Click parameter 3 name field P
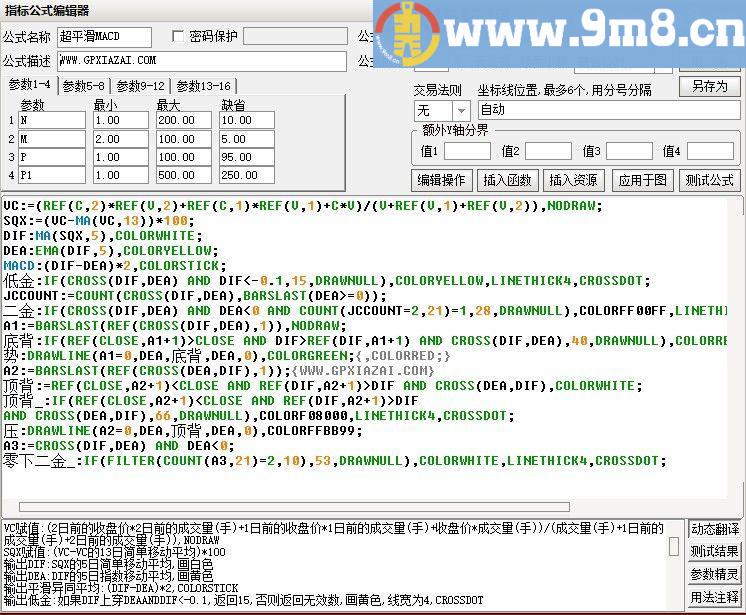 click(52, 157)
